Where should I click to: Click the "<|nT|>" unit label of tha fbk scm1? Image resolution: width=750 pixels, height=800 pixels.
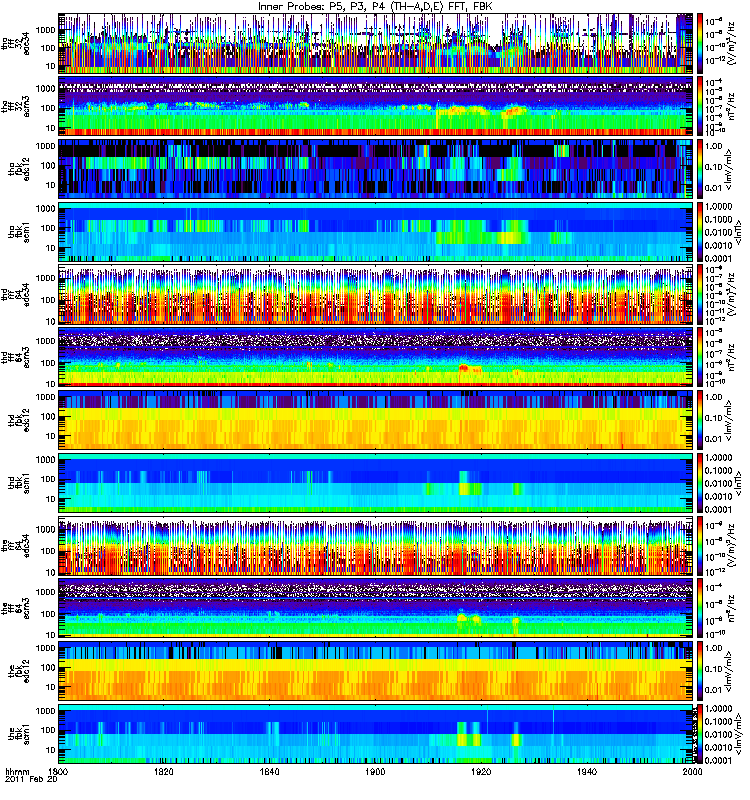click(737, 232)
